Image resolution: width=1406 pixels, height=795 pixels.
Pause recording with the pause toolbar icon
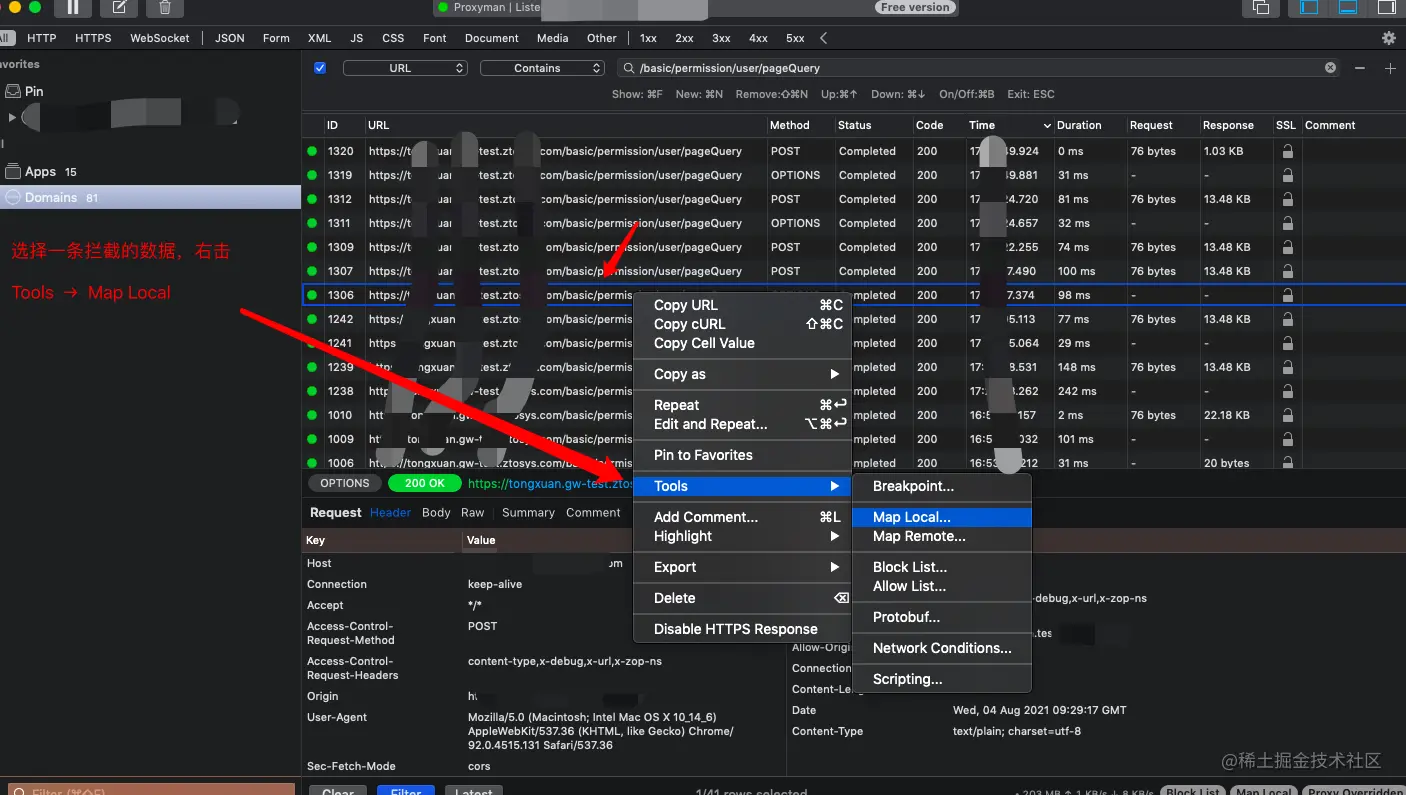pos(73,8)
